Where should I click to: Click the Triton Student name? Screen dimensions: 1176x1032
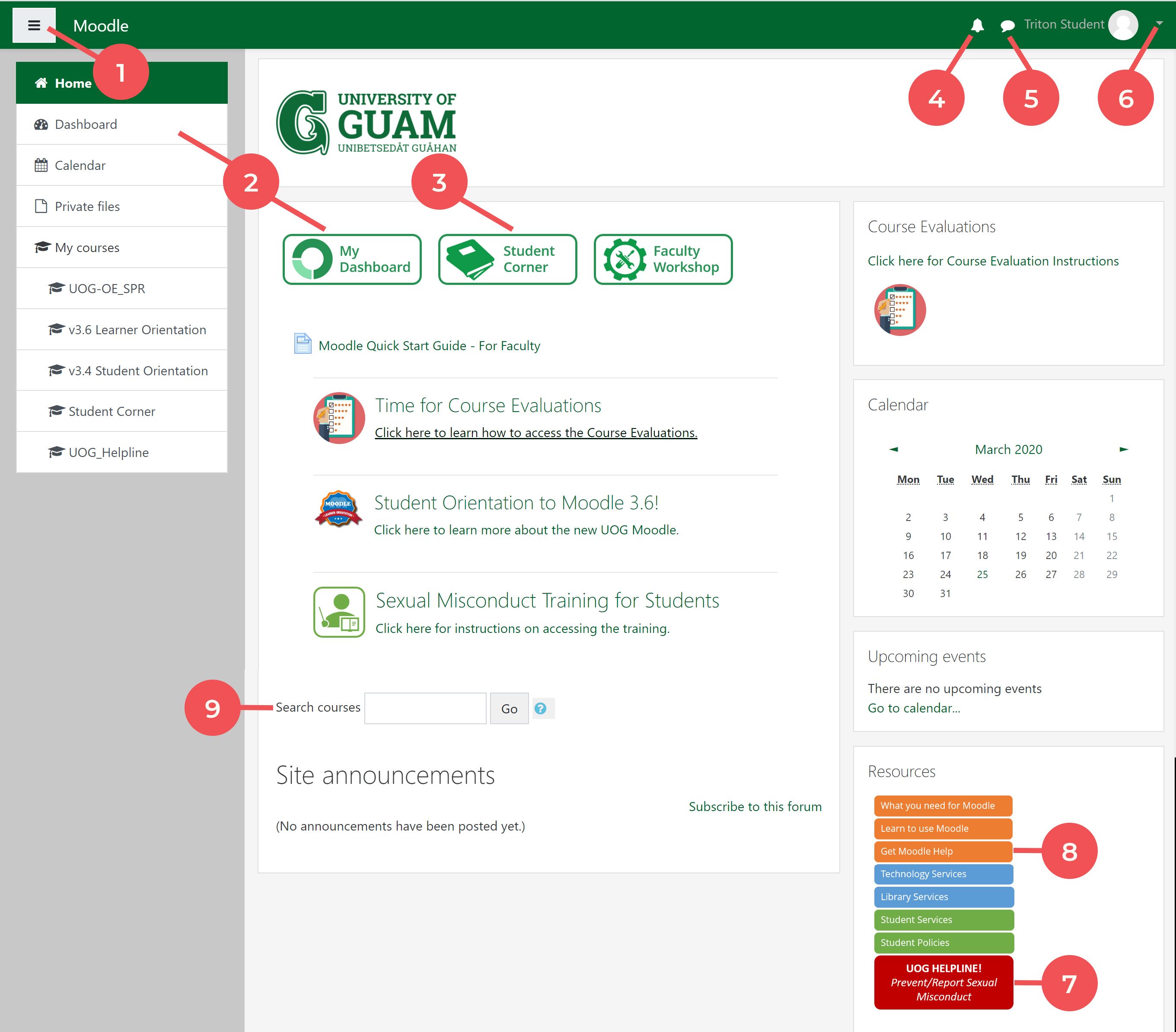pos(1063,24)
